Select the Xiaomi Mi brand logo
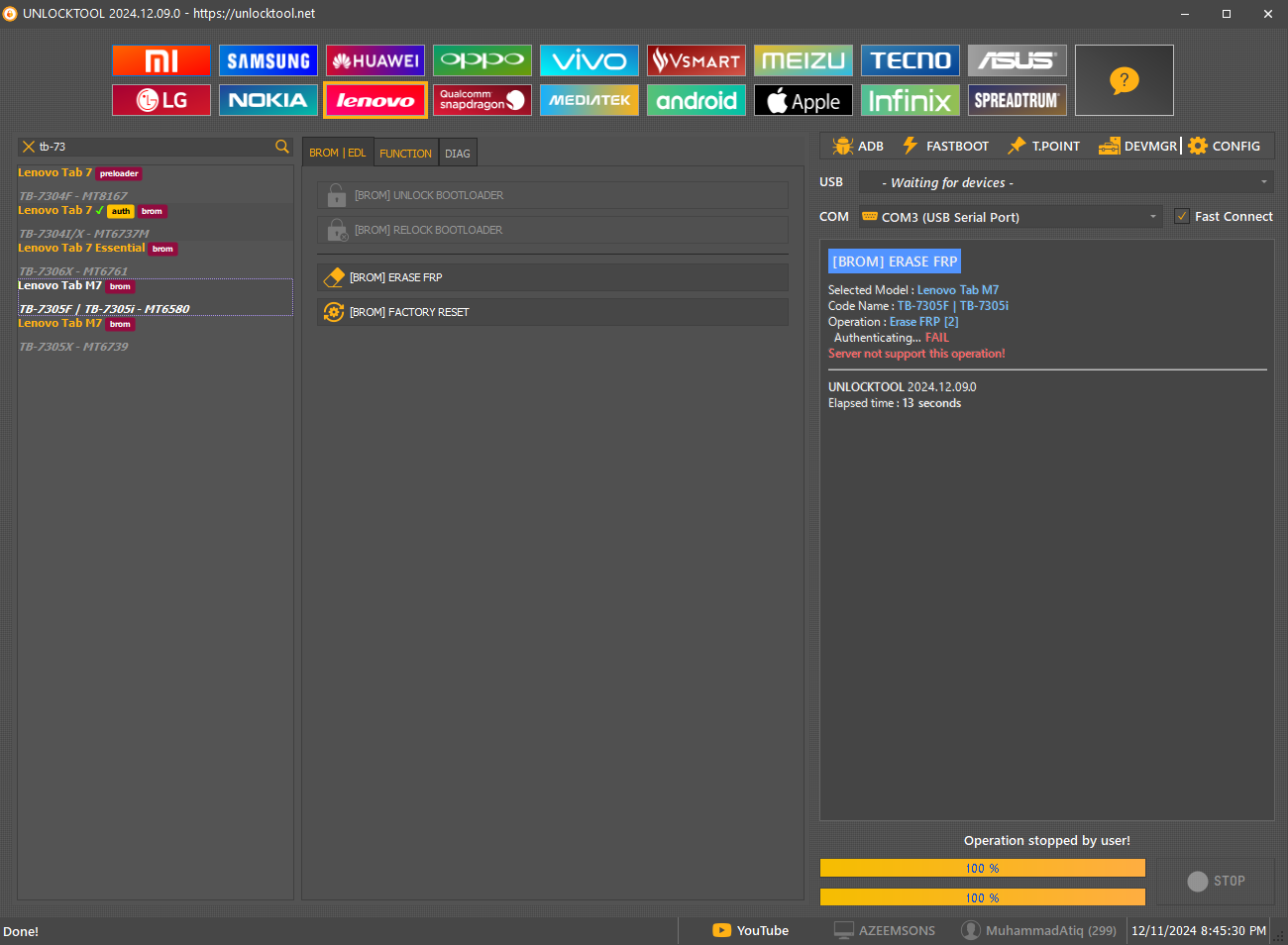 161,60
